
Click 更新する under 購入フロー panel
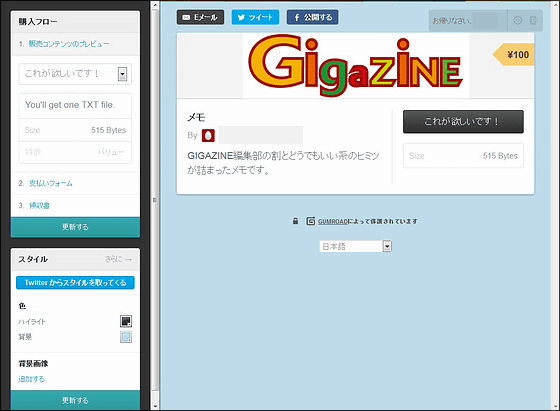[x=75, y=227]
